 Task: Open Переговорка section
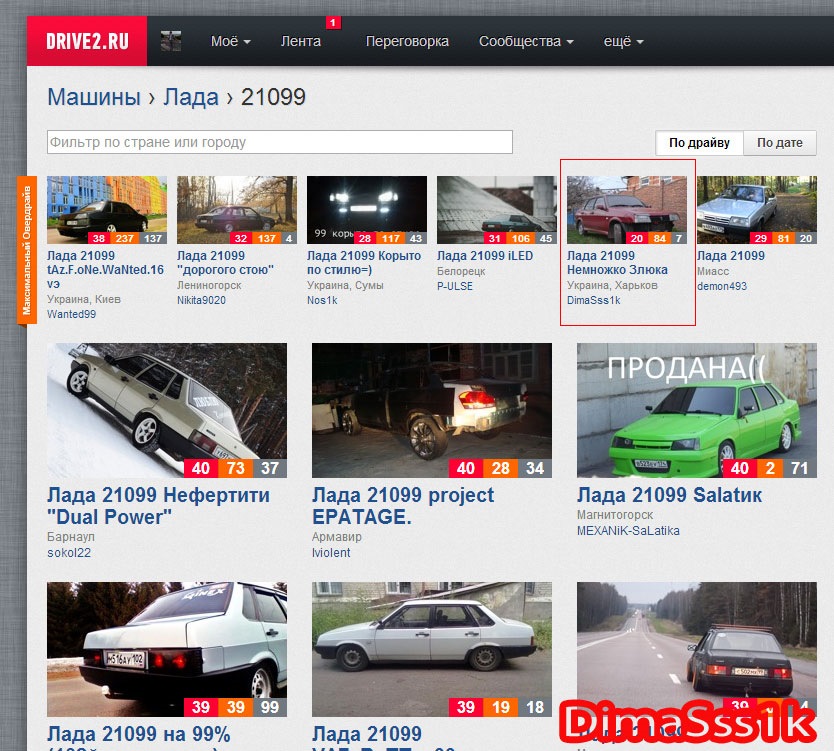407,41
